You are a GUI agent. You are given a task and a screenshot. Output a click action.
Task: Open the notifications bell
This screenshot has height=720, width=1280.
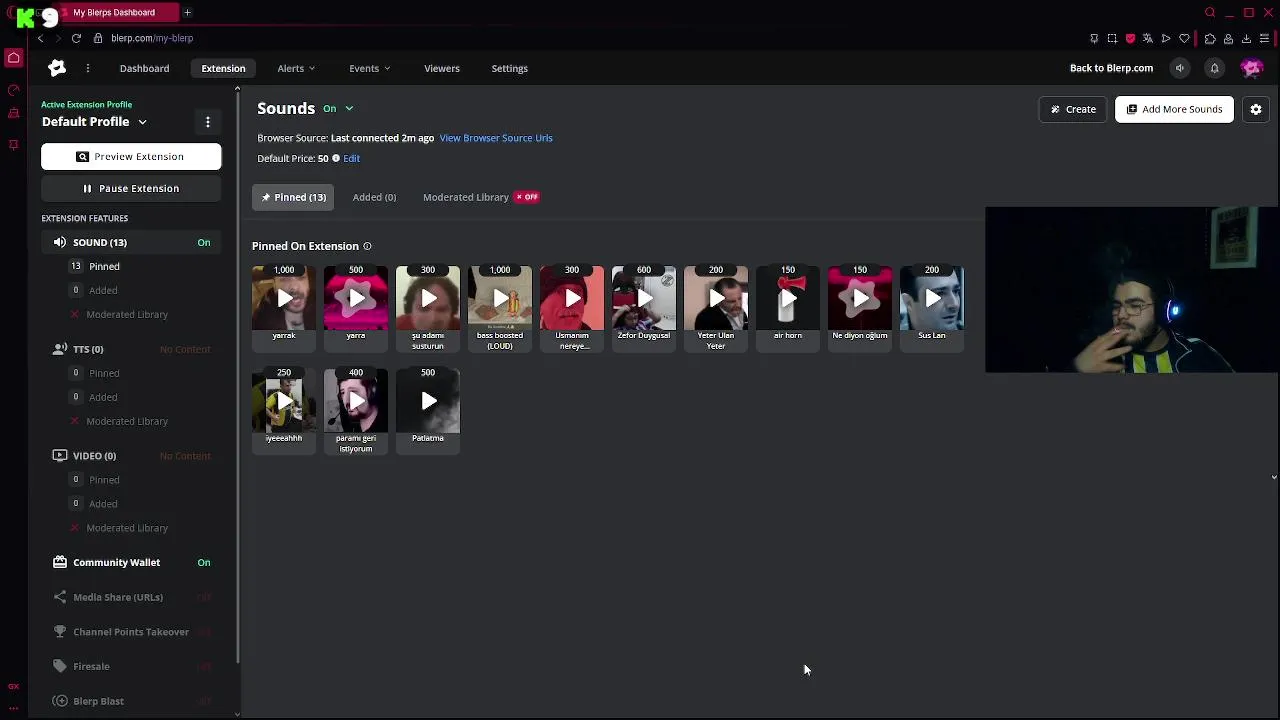click(1215, 68)
